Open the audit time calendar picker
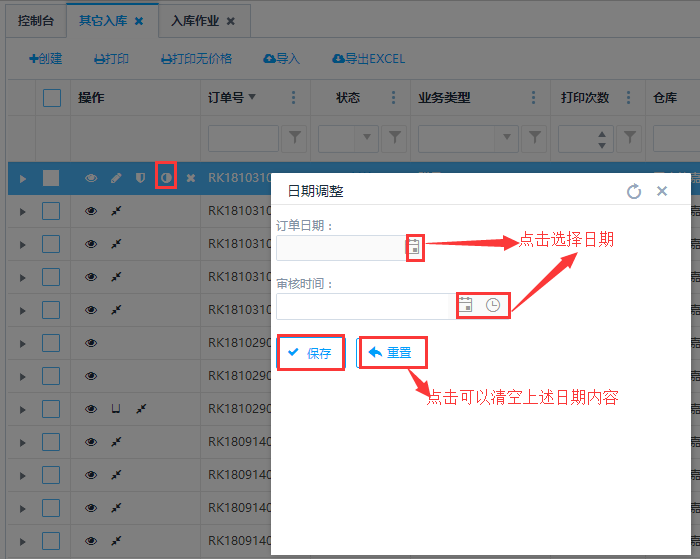700x559 pixels. [x=465, y=305]
